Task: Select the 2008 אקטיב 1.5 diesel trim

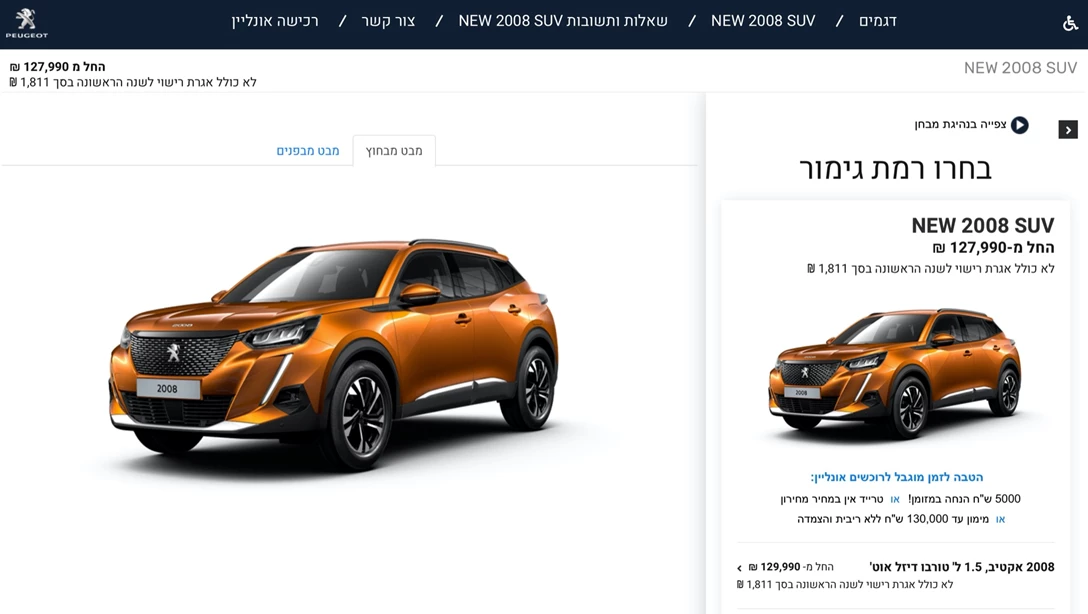Action: point(961,567)
